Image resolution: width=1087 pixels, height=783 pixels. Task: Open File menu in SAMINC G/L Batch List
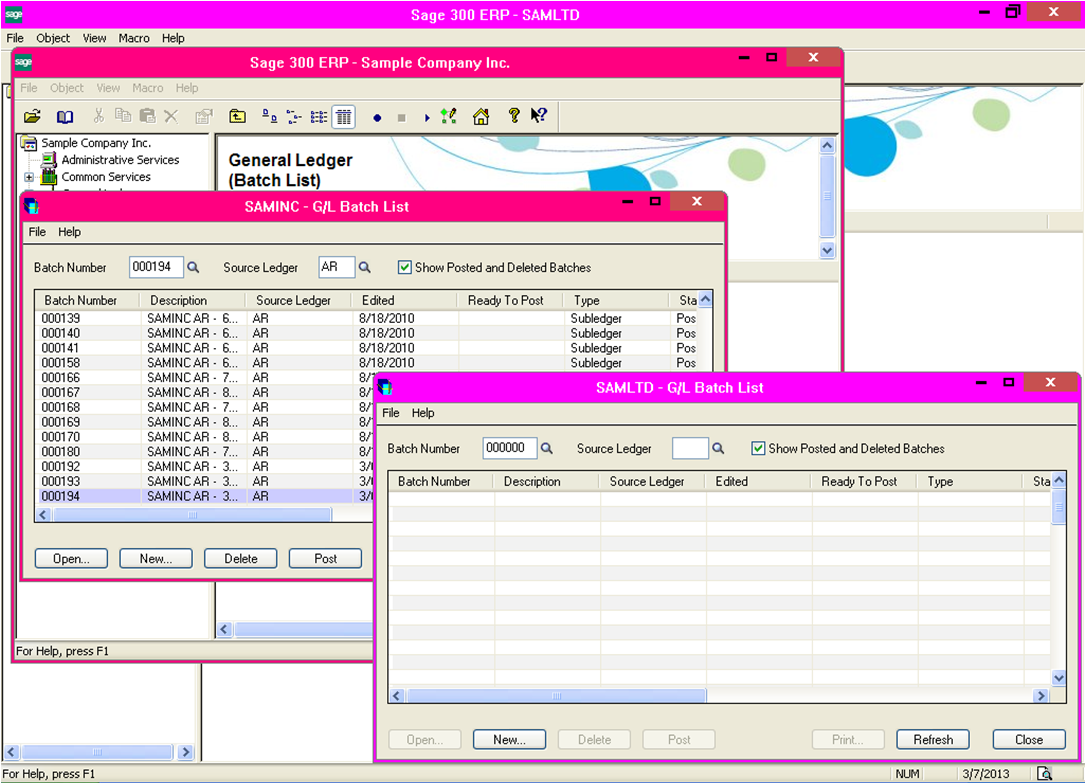[x=37, y=232]
